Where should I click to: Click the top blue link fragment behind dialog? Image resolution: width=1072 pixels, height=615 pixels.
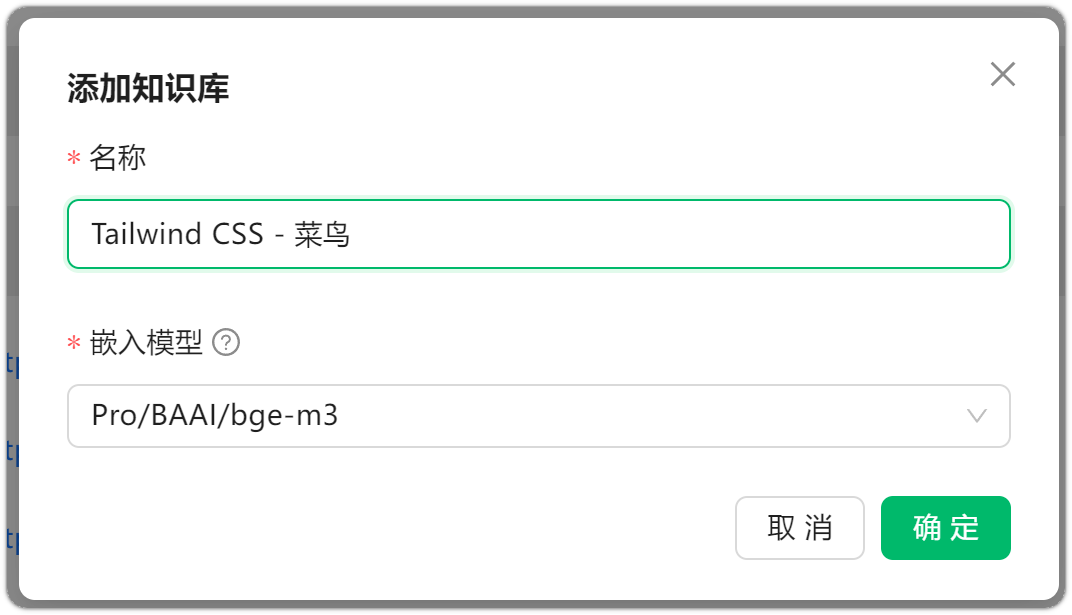tap(12, 365)
